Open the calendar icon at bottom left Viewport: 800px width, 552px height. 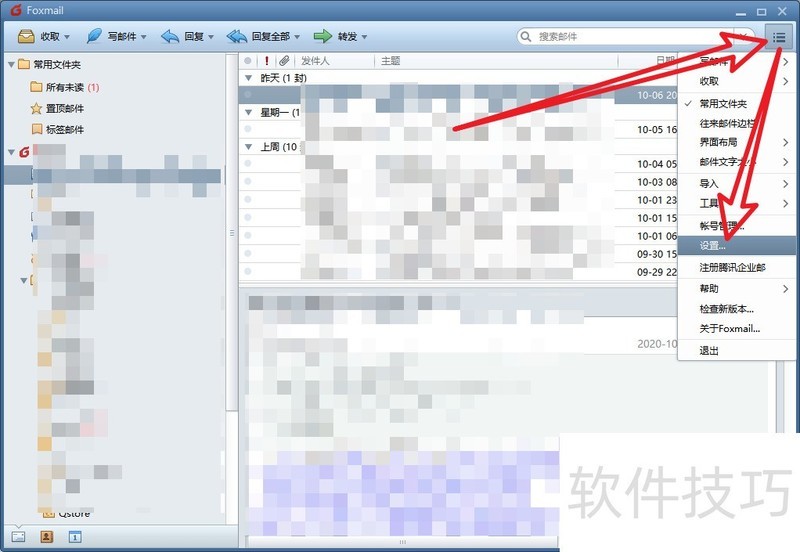tap(75, 537)
